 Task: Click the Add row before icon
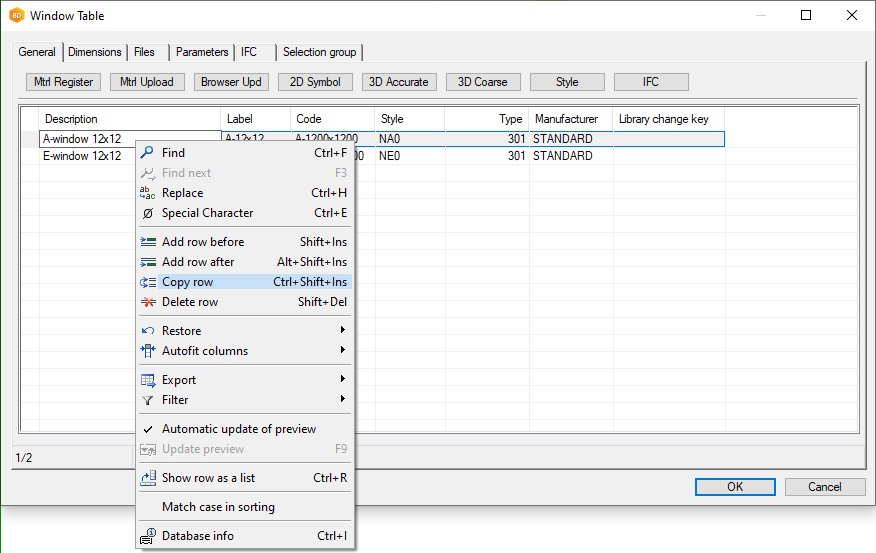point(148,242)
